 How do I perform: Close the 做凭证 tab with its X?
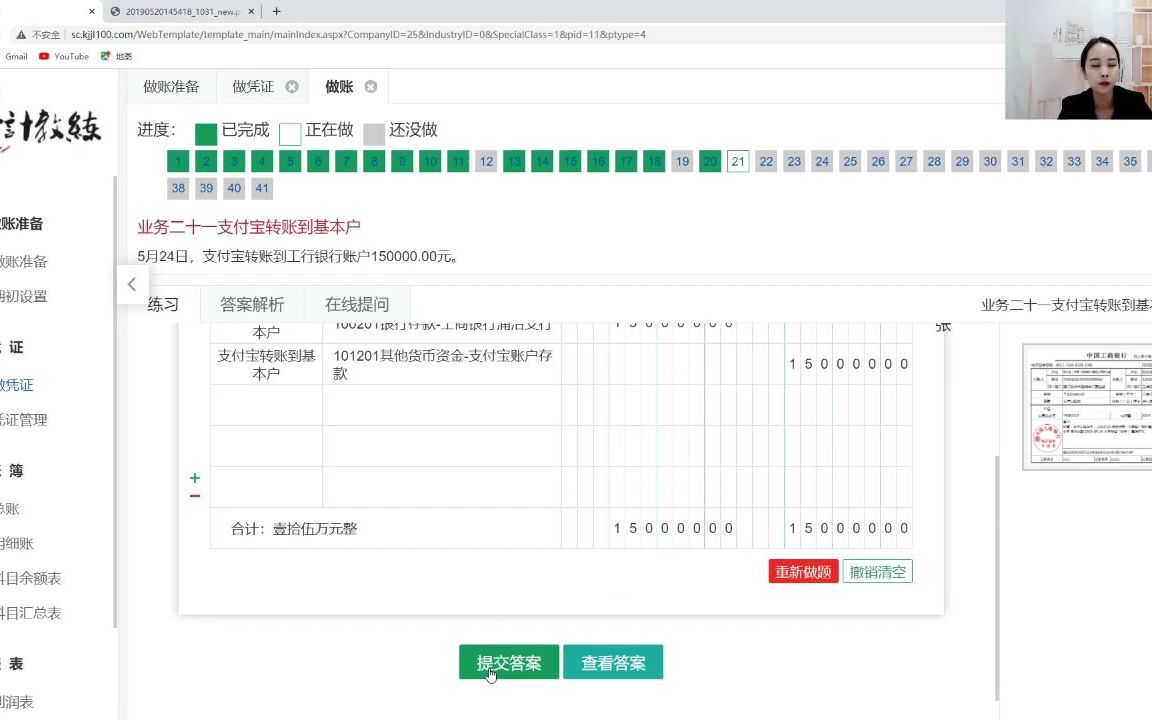(x=291, y=87)
